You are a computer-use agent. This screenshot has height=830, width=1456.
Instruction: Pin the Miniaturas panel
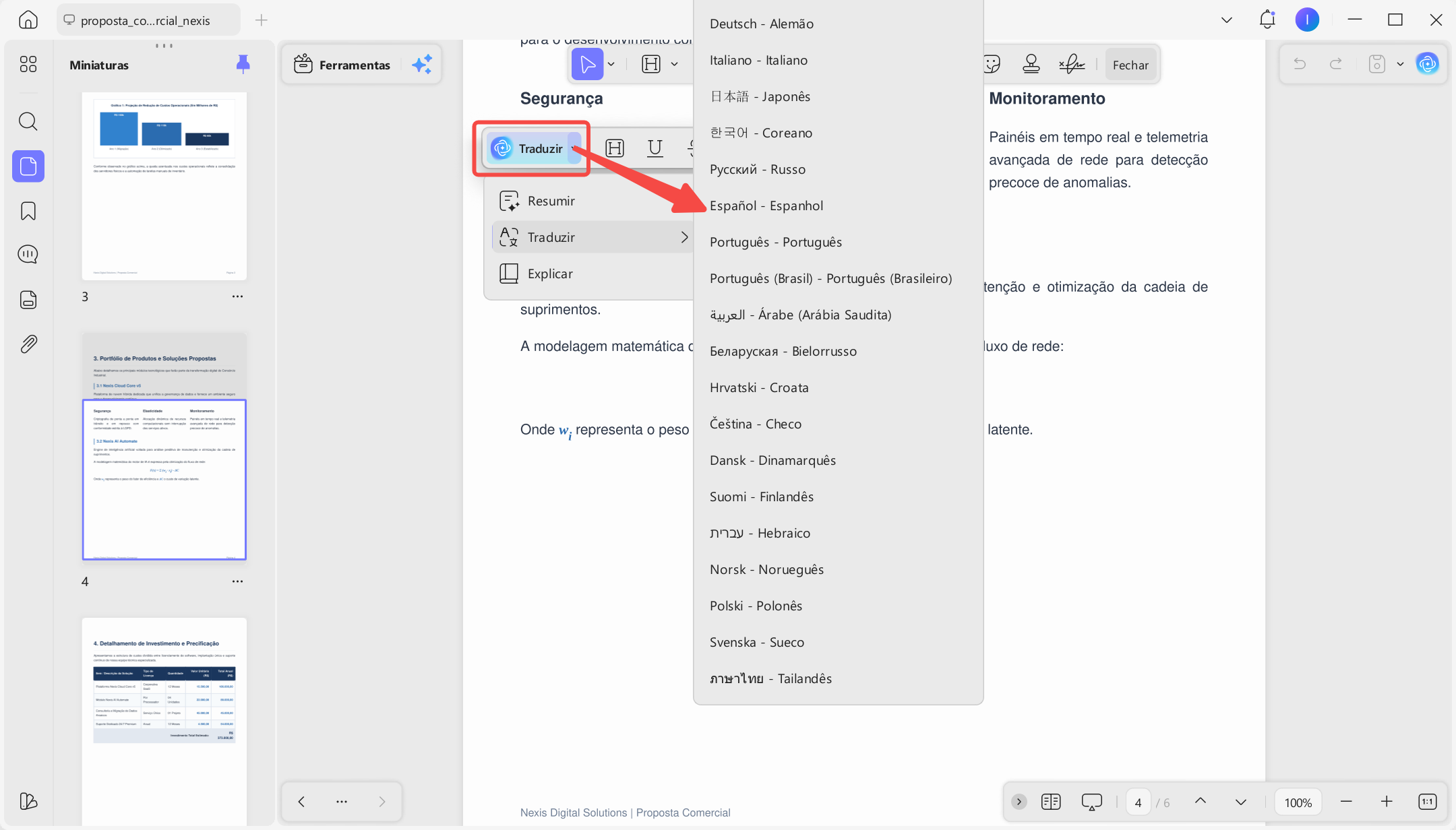(x=243, y=64)
